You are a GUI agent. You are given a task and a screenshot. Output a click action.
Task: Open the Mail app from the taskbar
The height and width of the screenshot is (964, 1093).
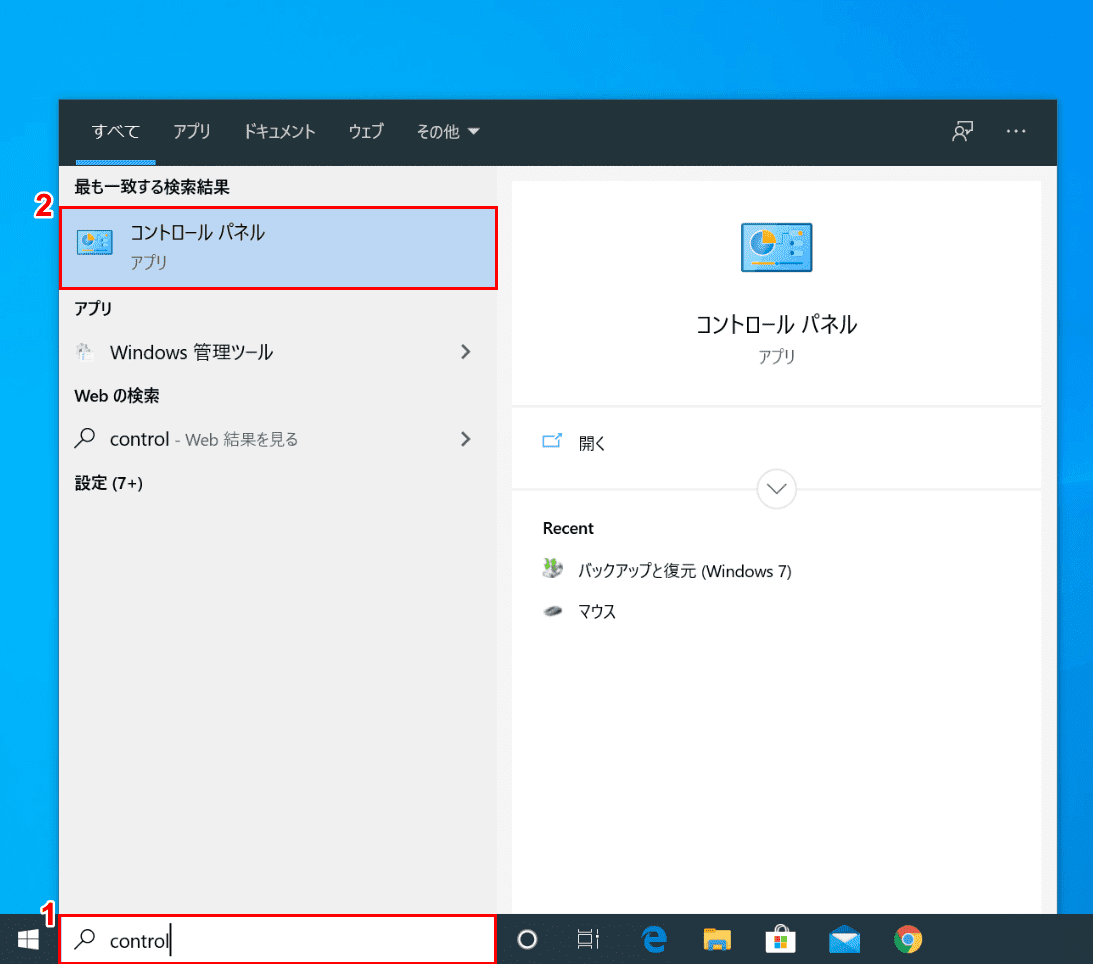844,940
